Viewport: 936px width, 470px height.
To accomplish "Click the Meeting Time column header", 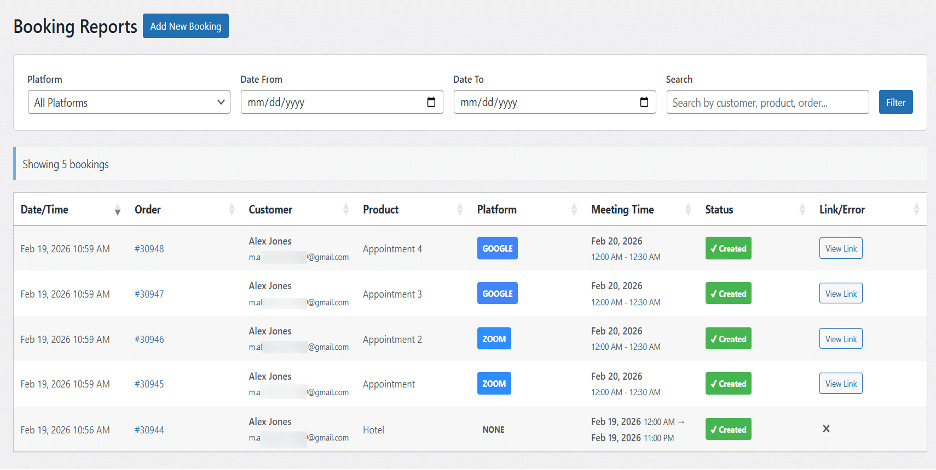I will pos(623,210).
